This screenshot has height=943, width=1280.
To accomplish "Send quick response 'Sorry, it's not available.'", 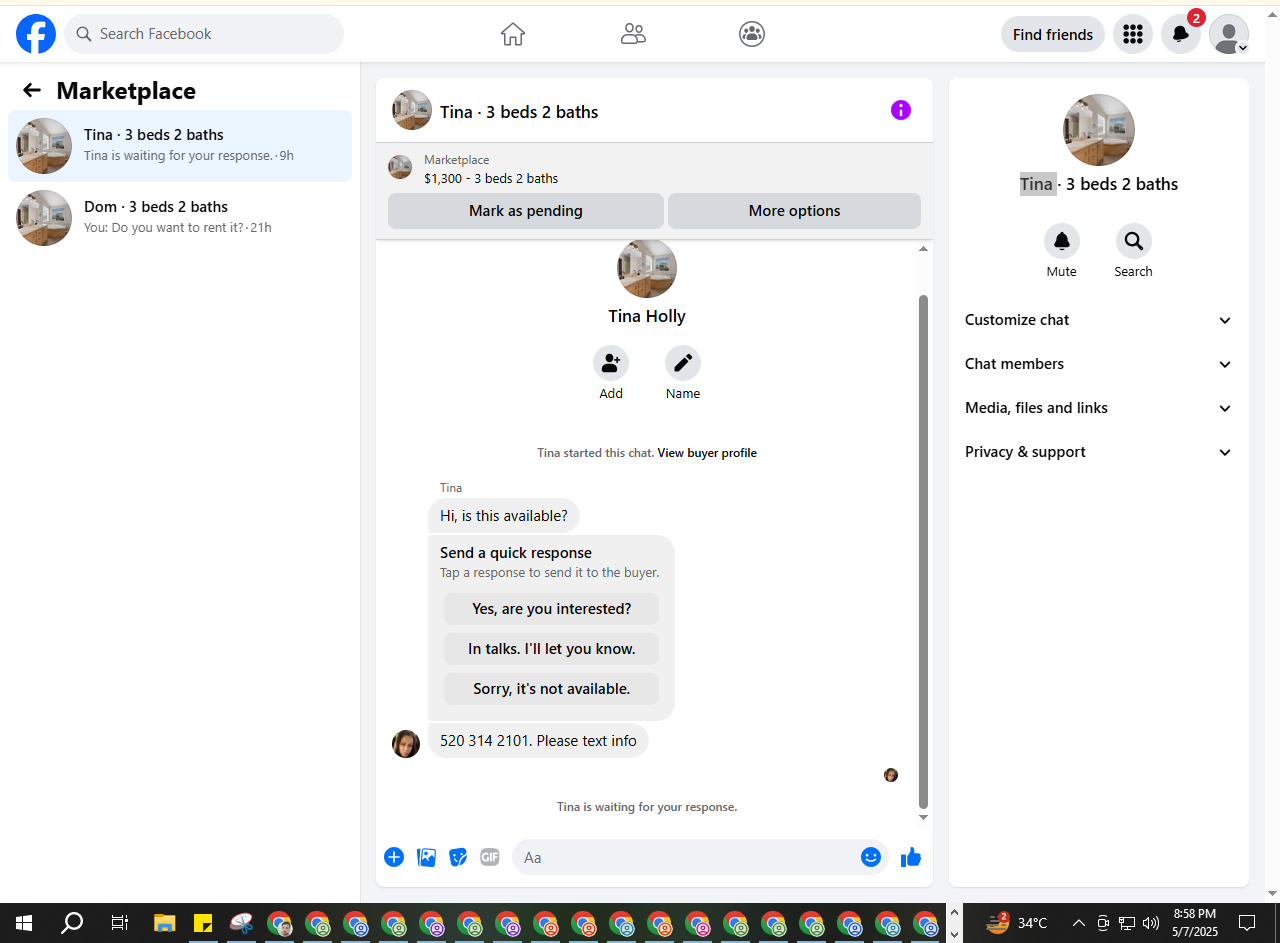I will pyautogui.click(x=552, y=689).
